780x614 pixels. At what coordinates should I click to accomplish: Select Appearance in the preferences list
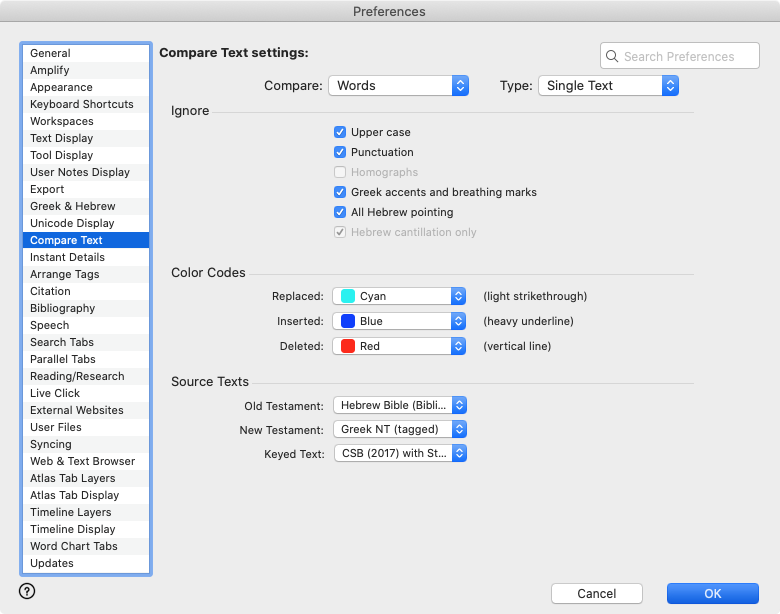61,87
